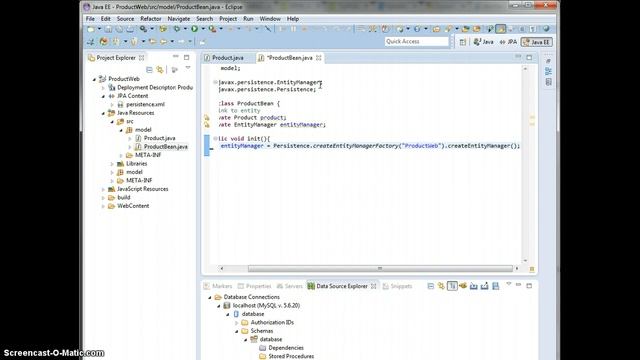Open the Snippets tab
The image size is (640, 360).
click(397, 286)
